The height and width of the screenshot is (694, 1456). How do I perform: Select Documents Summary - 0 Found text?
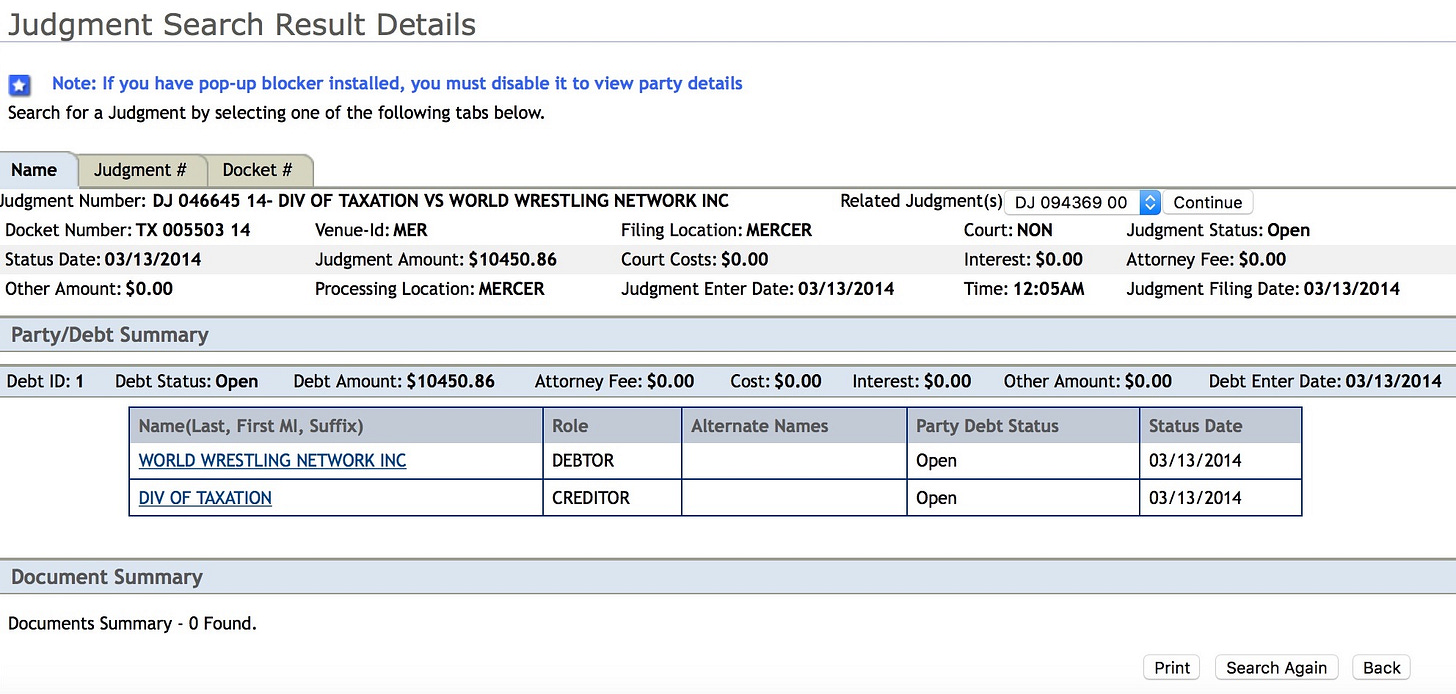[x=132, y=623]
